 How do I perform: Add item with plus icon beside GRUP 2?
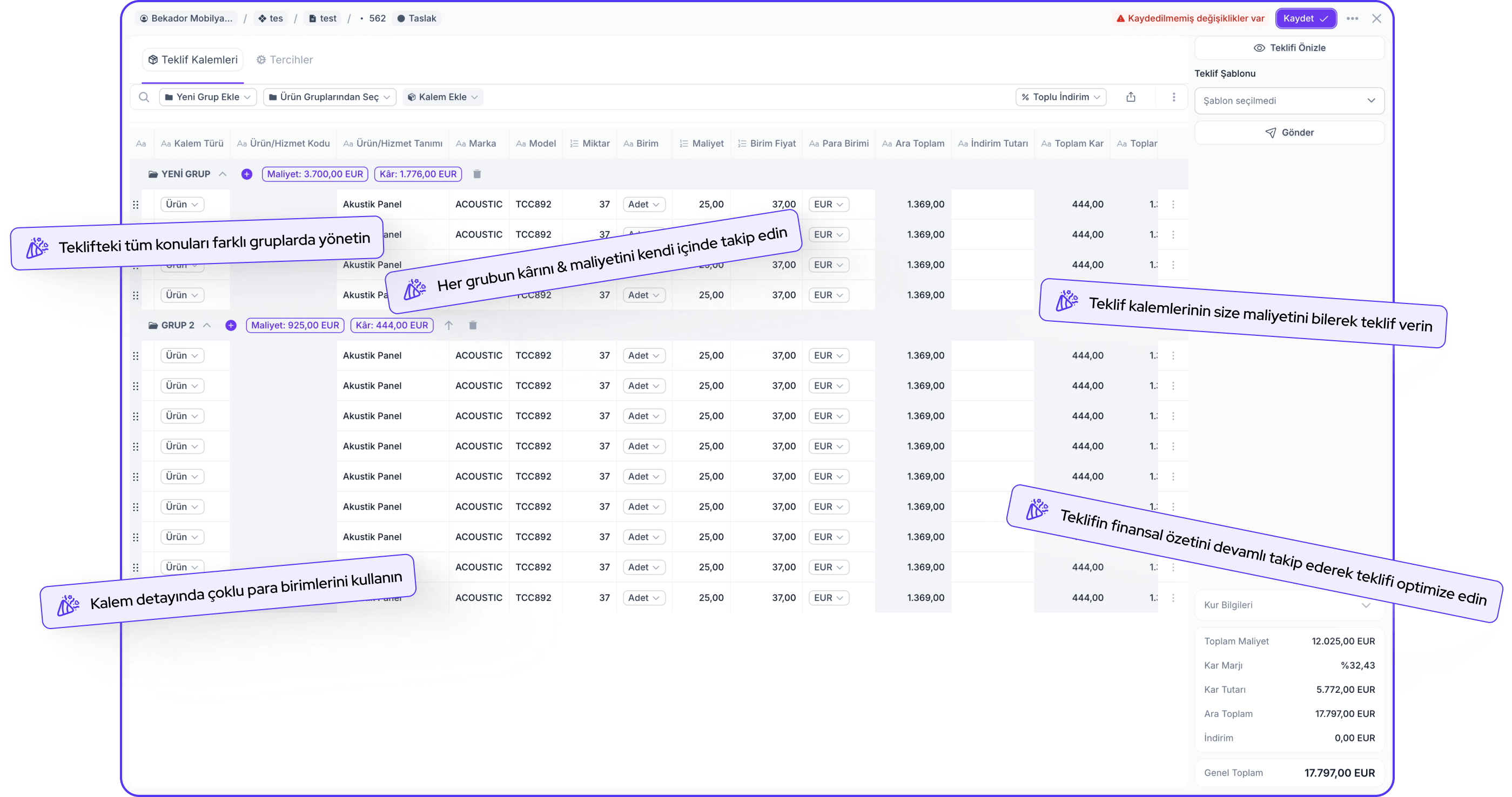pyautogui.click(x=231, y=325)
